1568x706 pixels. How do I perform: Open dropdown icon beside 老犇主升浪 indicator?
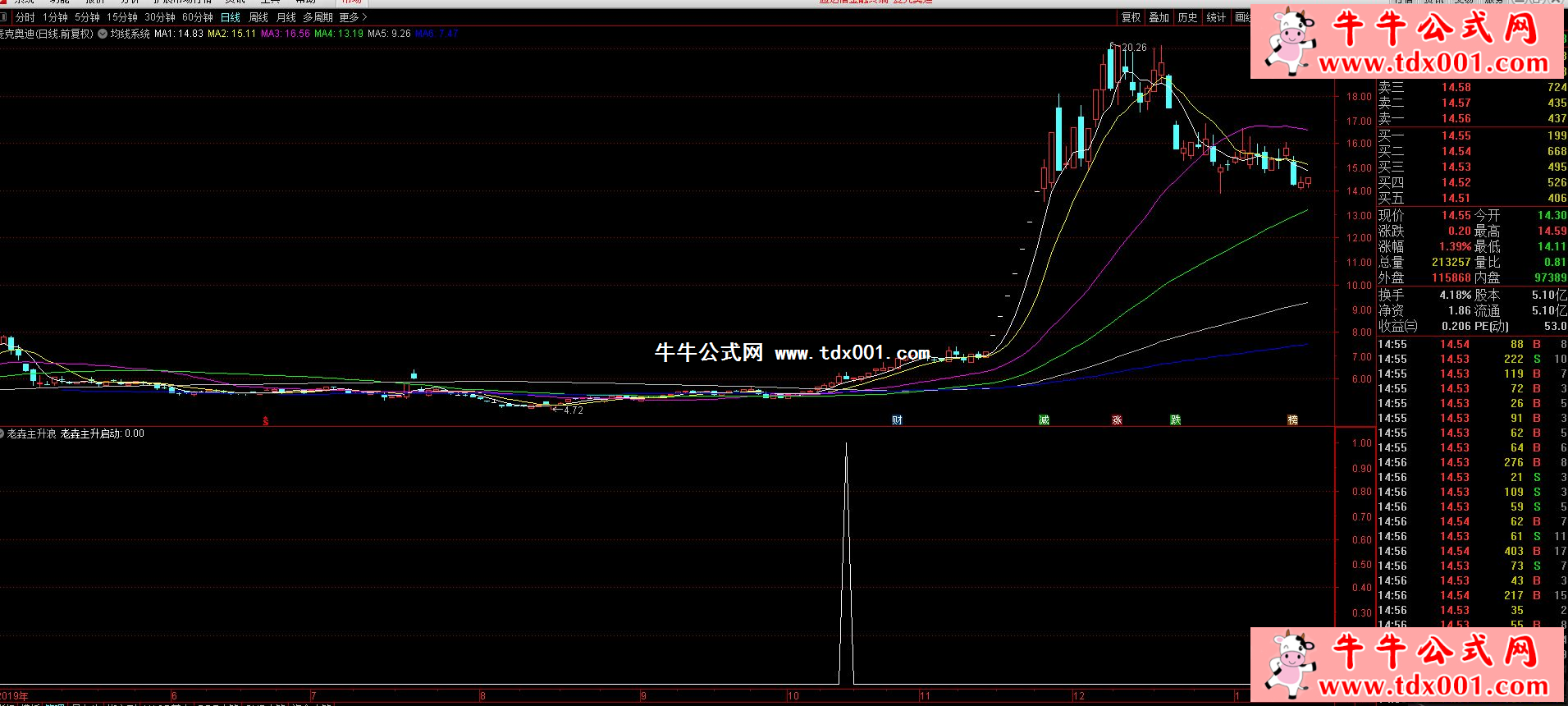(x=2, y=433)
